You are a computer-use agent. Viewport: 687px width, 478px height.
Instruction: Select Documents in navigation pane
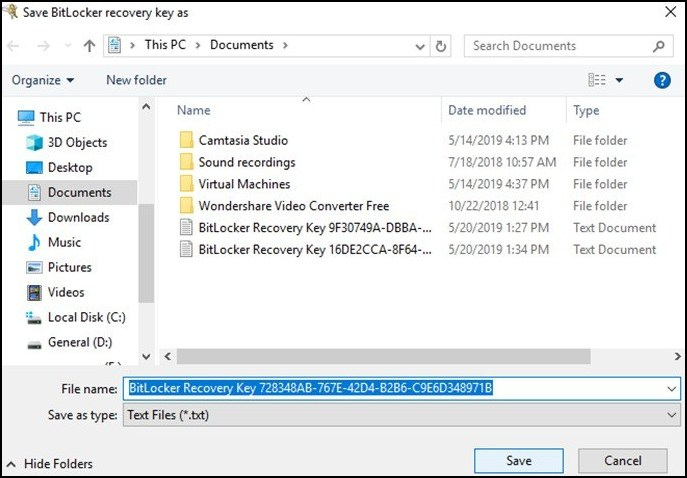(70, 192)
